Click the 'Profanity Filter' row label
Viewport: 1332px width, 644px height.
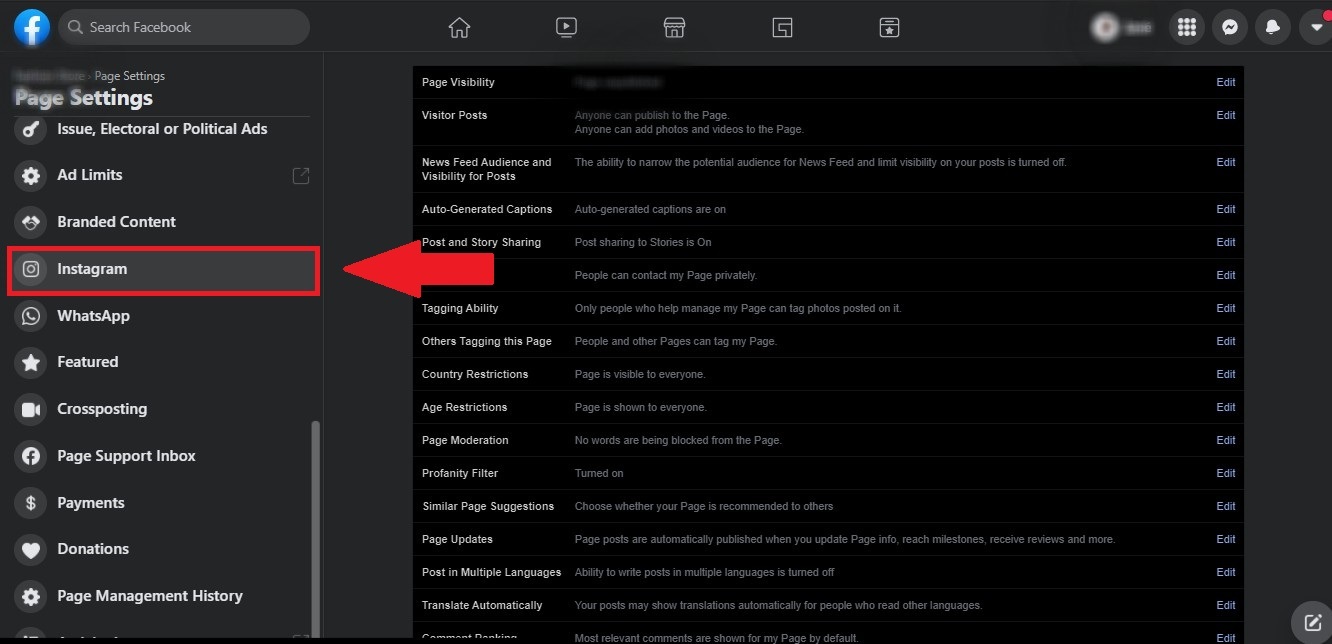(x=460, y=473)
